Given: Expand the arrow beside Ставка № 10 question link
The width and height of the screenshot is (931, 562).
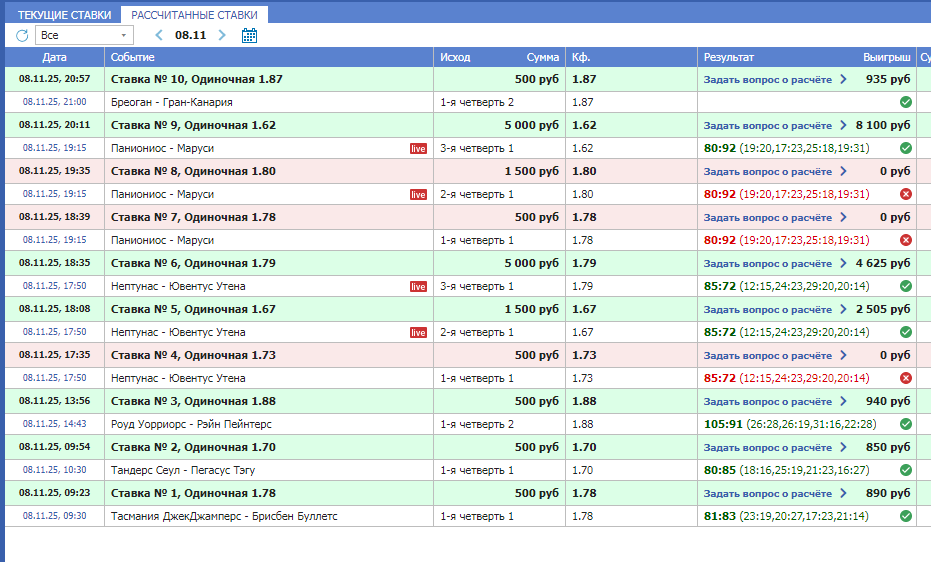Looking at the screenshot, I should pos(843,79).
